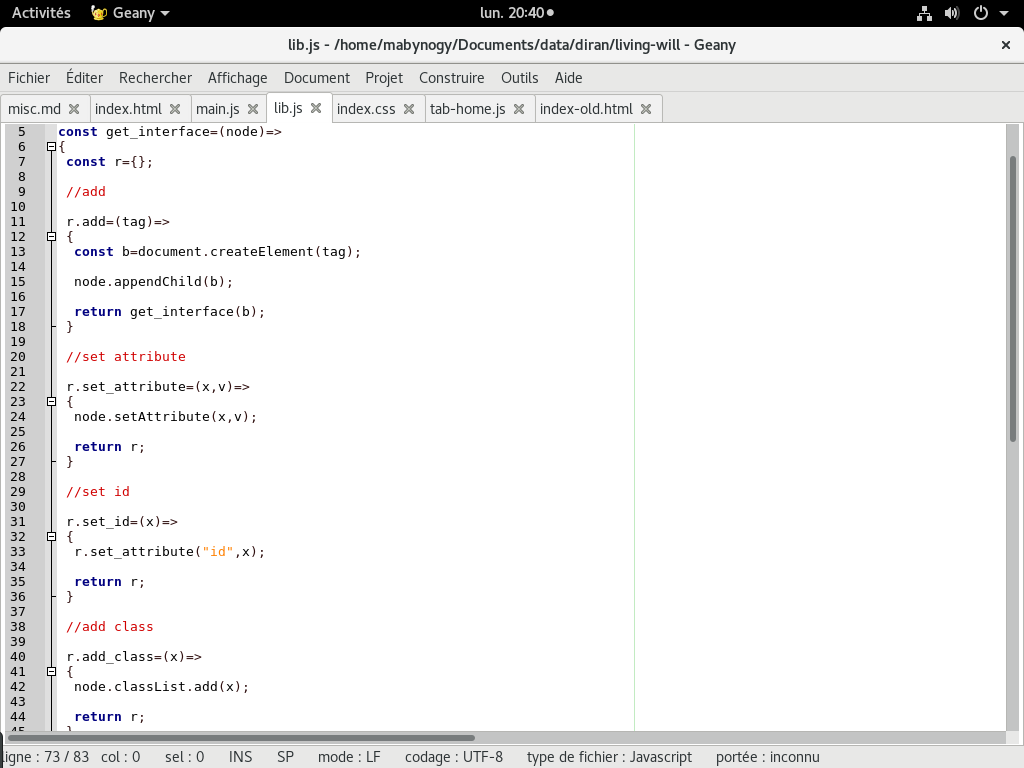This screenshot has height=768, width=1024.
Task: Close the main.js tab
Action: pyautogui.click(x=253, y=109)
